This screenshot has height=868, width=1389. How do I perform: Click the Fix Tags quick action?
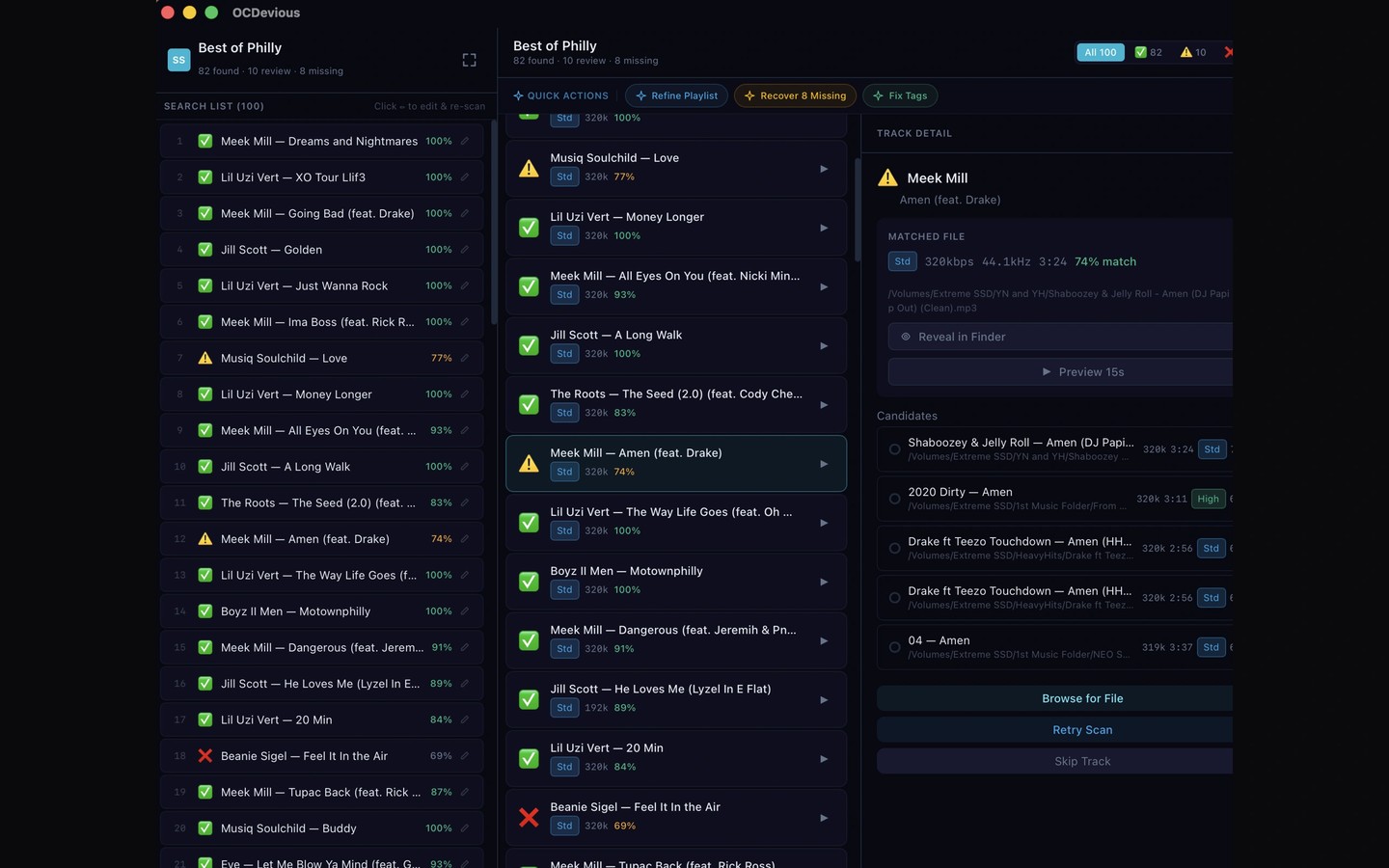pos(900,95)
